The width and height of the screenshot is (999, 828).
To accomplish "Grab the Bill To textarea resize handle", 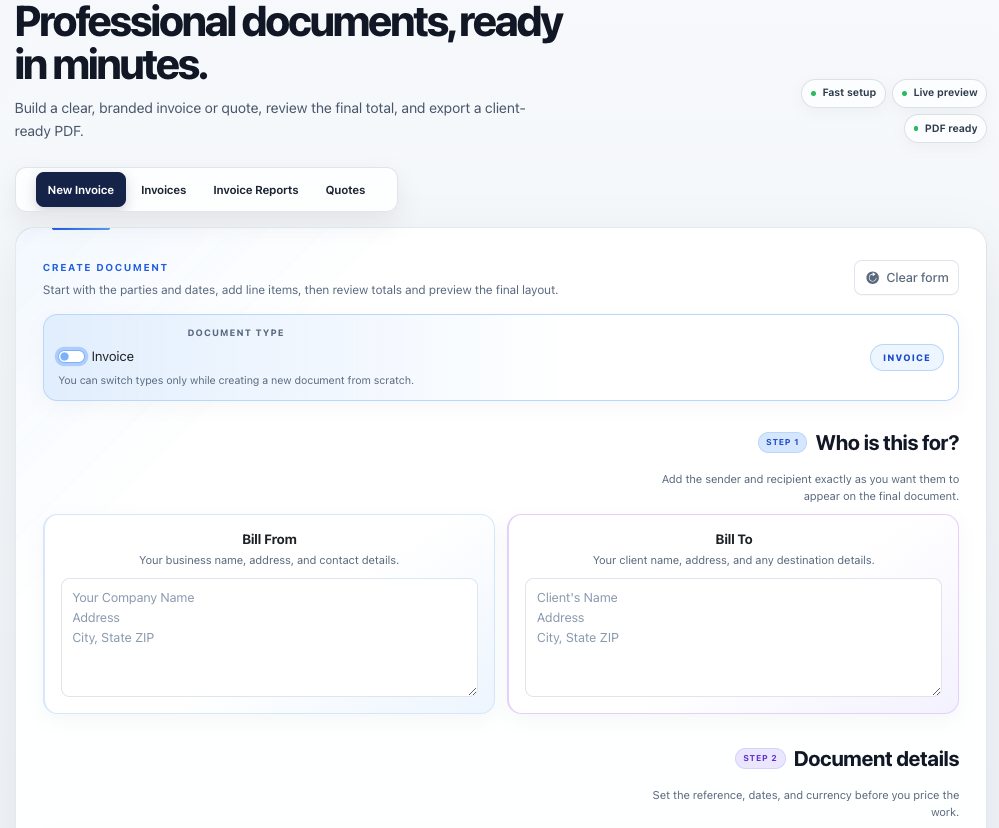I will tap(936, 691).
